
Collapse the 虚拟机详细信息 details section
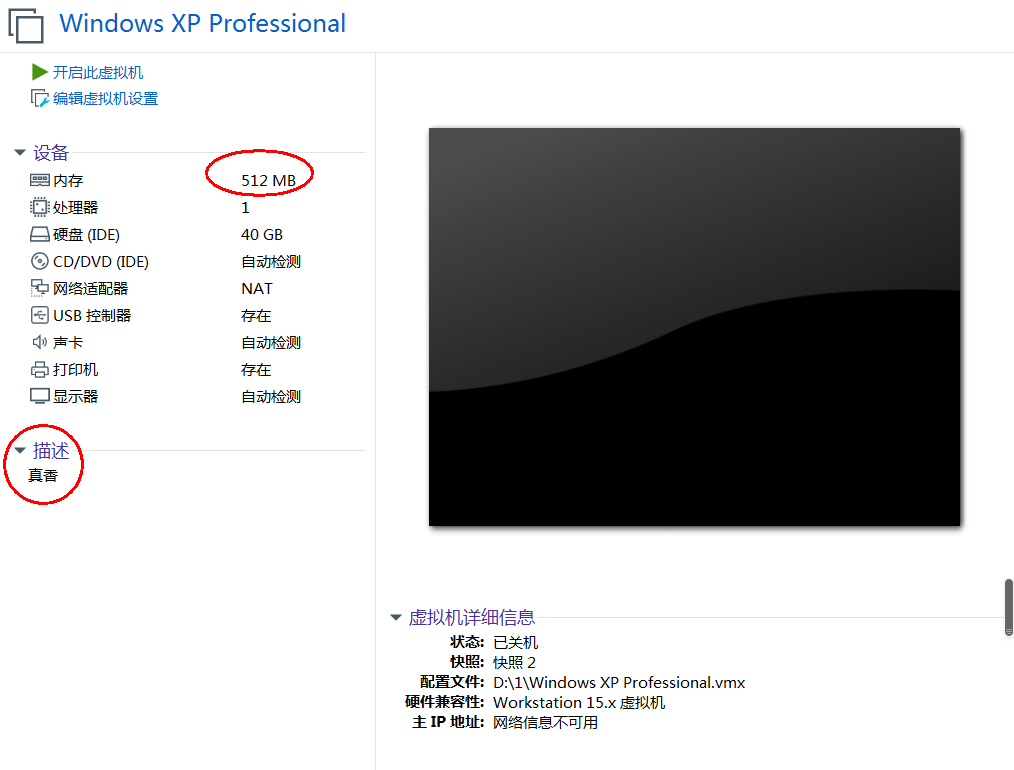[396, 618]
